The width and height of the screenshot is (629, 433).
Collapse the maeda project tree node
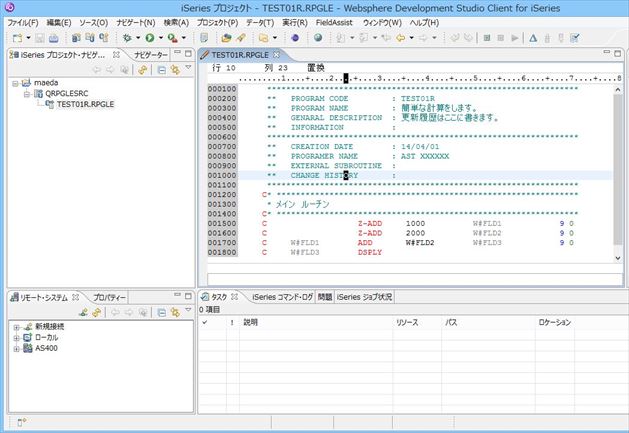click(15, 83)
